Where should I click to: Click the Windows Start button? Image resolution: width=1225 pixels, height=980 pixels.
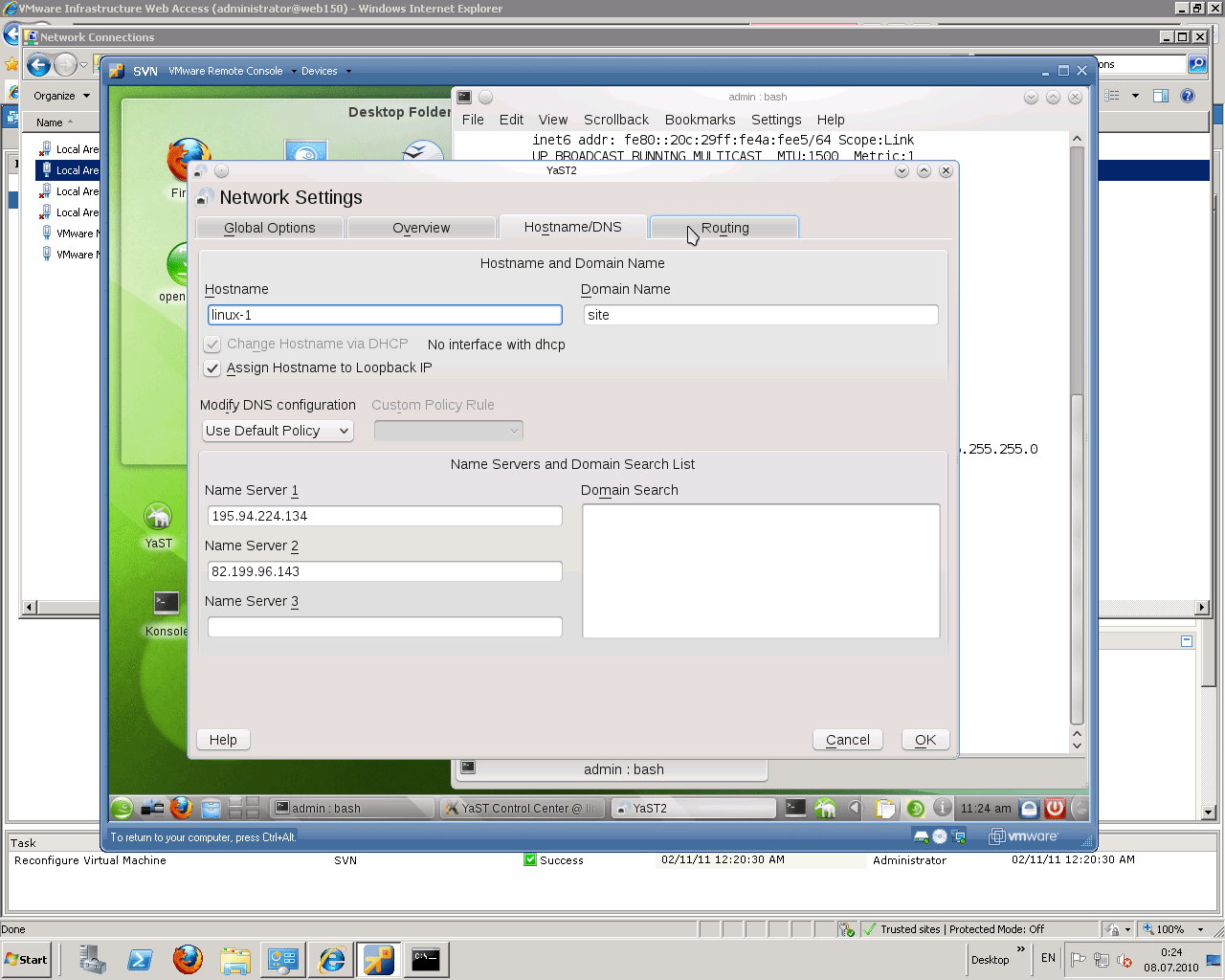(x=27, y=959)
